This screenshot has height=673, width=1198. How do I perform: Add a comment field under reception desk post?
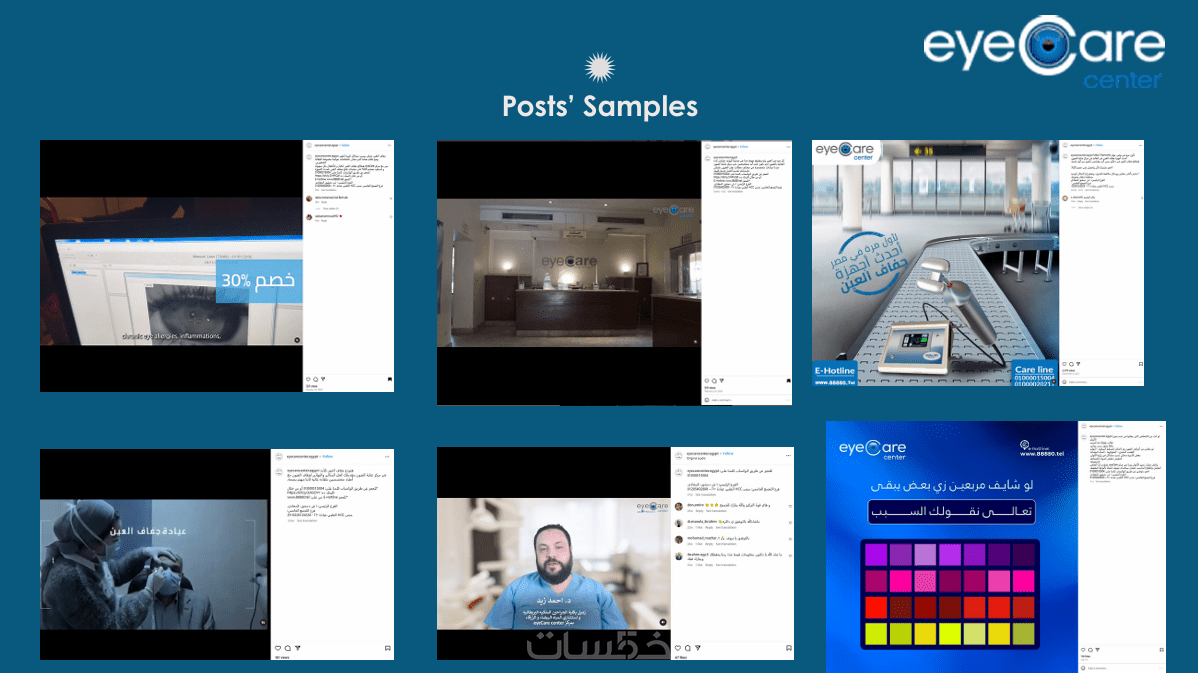pyautogui.click(x=746, y=400)
